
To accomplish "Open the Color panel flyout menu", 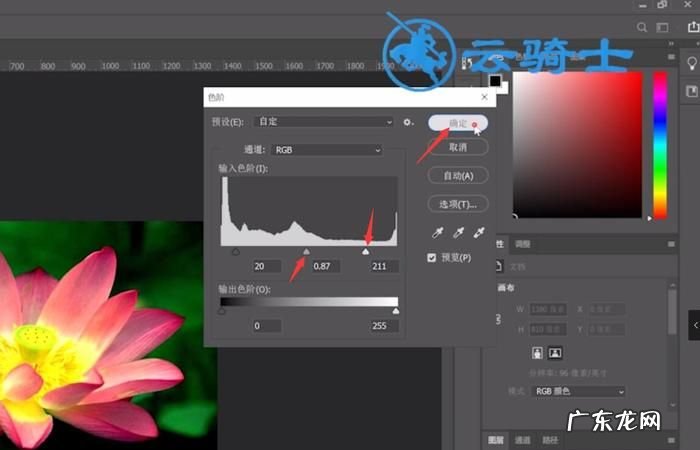I will pos(671,57).
